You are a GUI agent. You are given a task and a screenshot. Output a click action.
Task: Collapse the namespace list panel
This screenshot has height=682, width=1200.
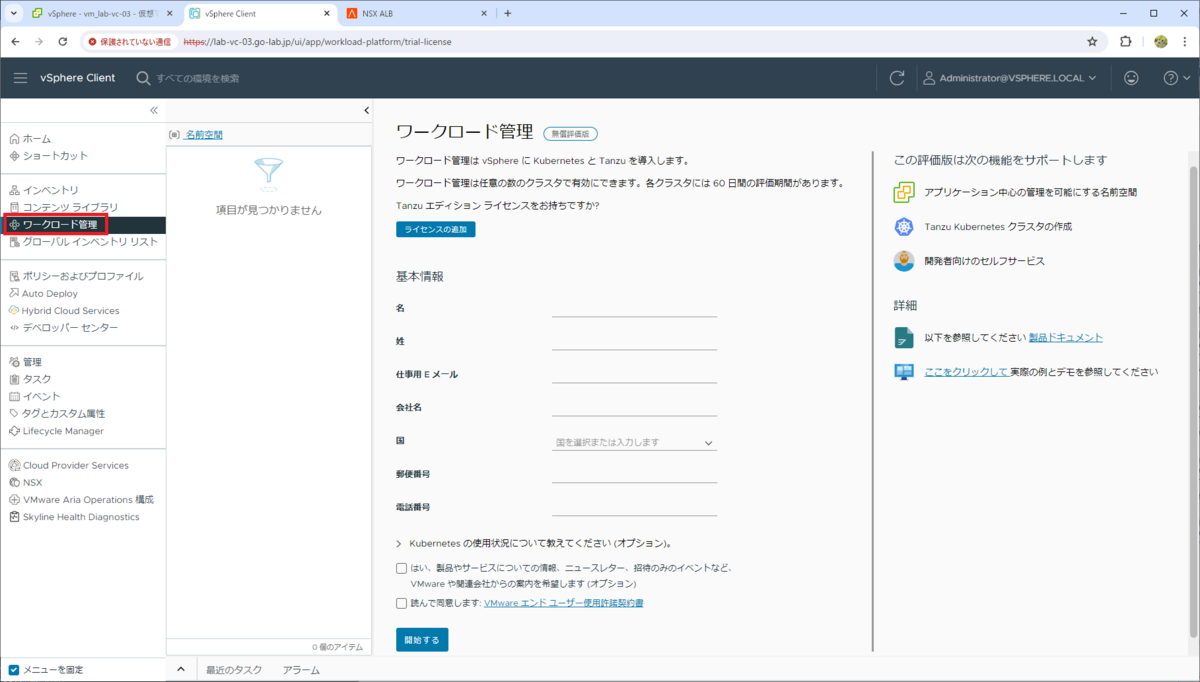click(x=366, y=110)
